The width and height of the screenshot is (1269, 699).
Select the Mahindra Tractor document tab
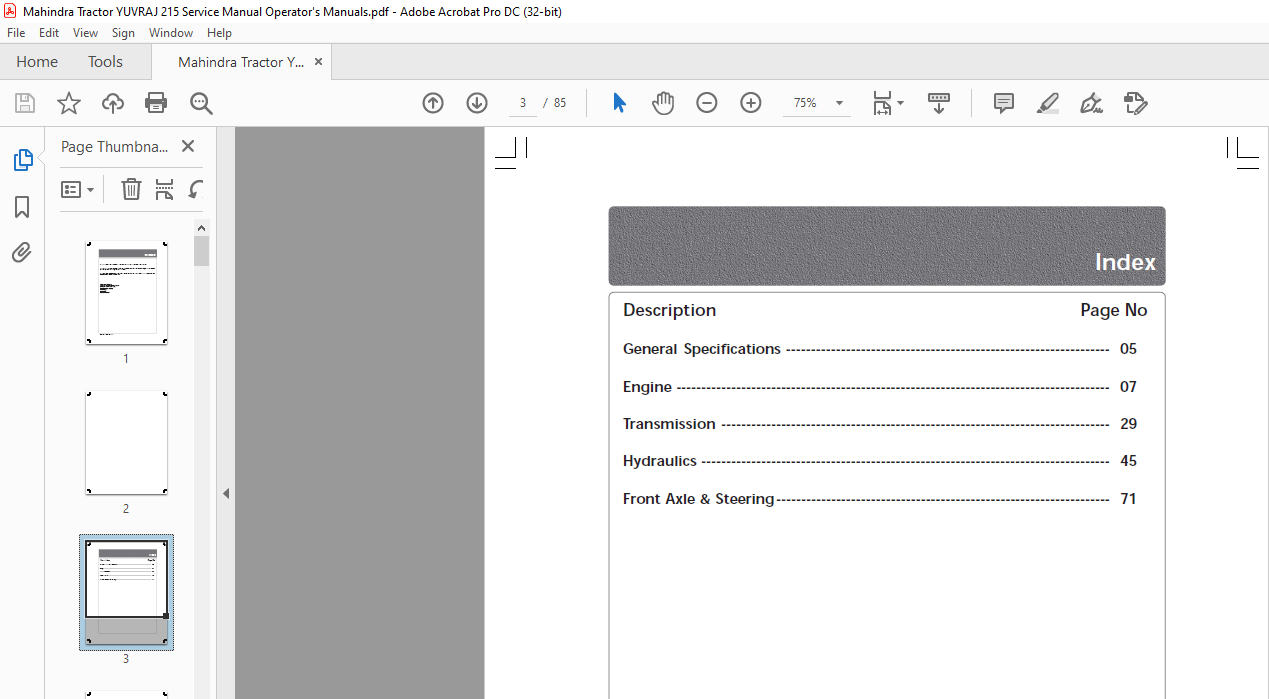coord(241,62)
